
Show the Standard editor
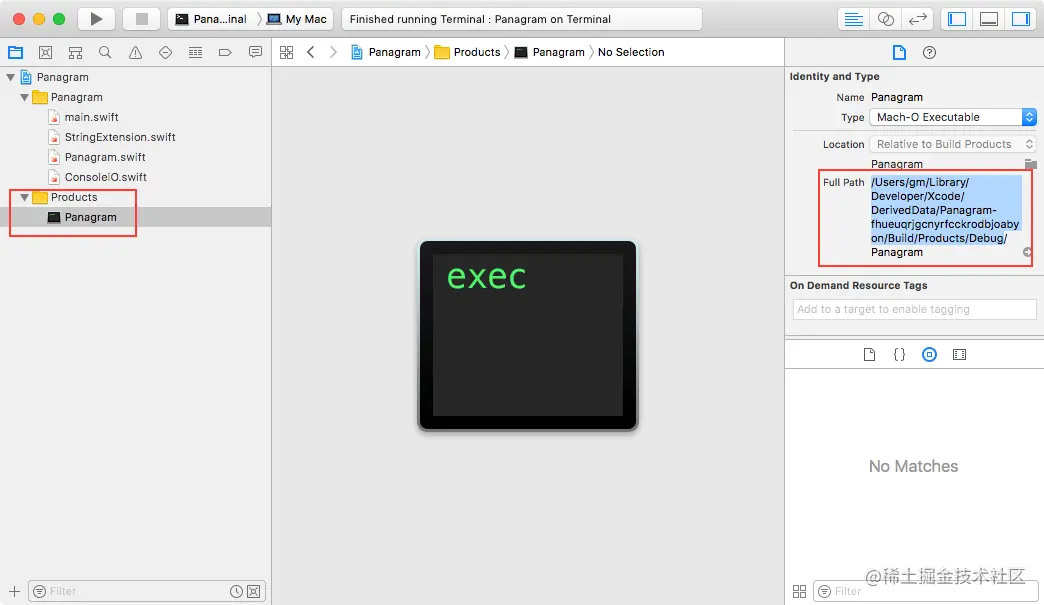[x=853, y=19]
